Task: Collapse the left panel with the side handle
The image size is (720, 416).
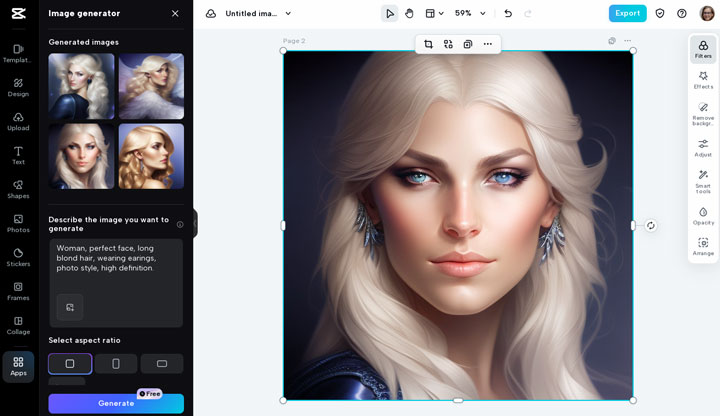Action: (195, 223)
